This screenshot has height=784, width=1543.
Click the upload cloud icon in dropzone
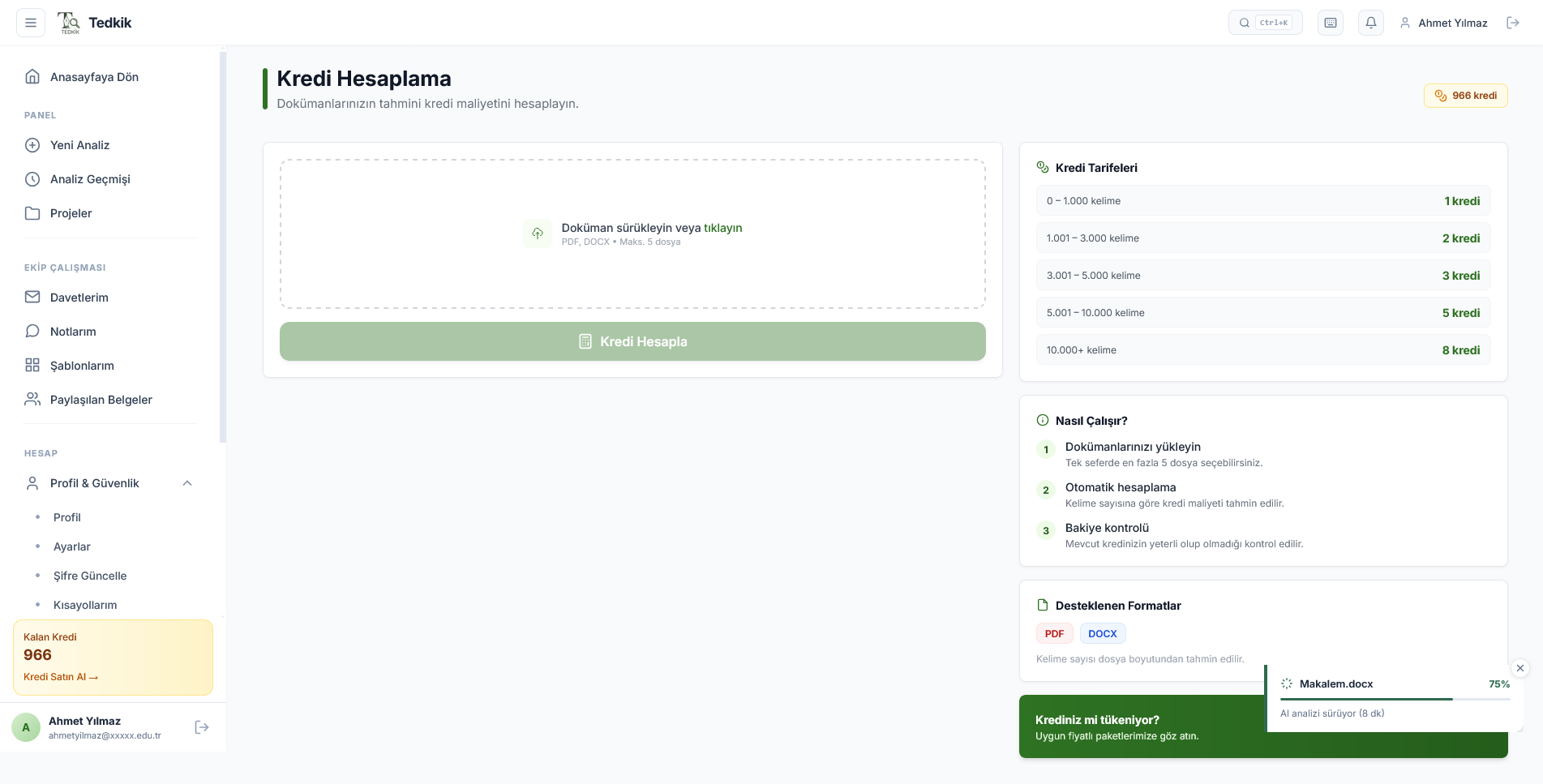click(538, 233)
